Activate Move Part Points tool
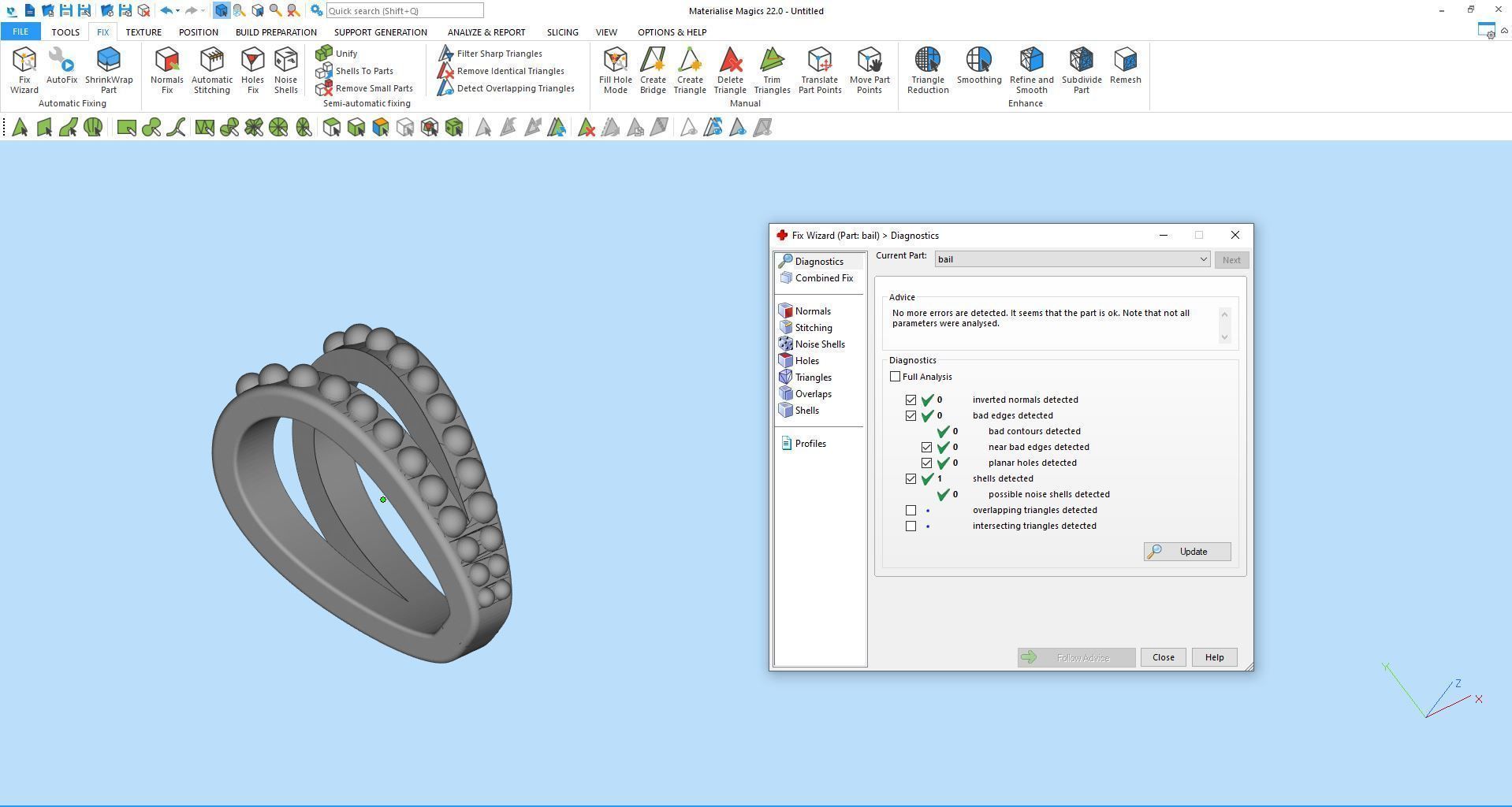1512x807 pixels. click(870, 70)
